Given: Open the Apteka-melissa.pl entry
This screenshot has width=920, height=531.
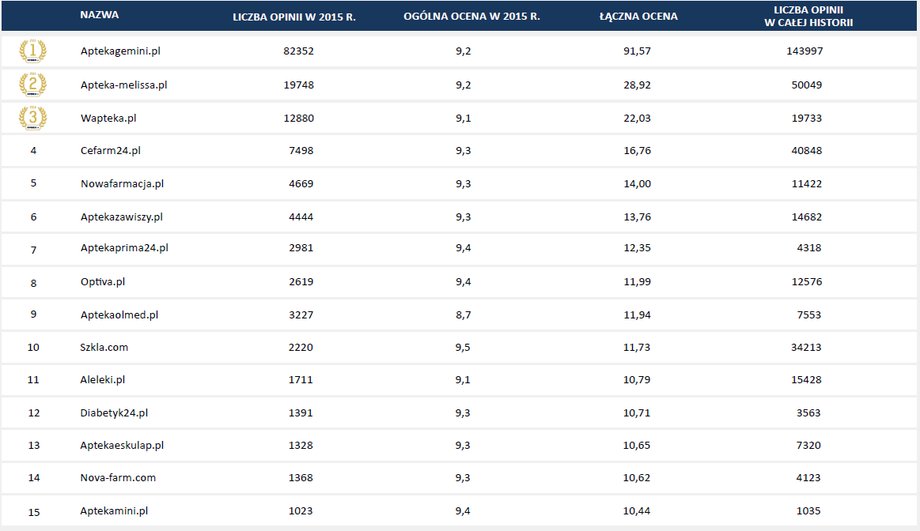Looking at the screenshot, I should pos(124,85).
